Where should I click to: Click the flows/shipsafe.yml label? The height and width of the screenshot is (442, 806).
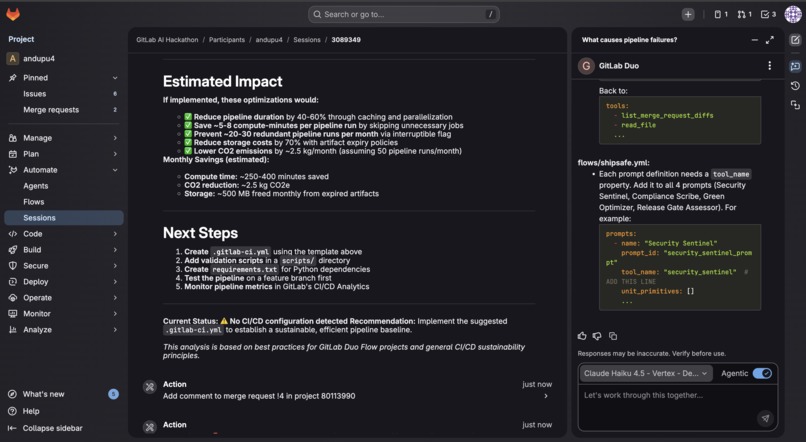[x=614, y=162]
